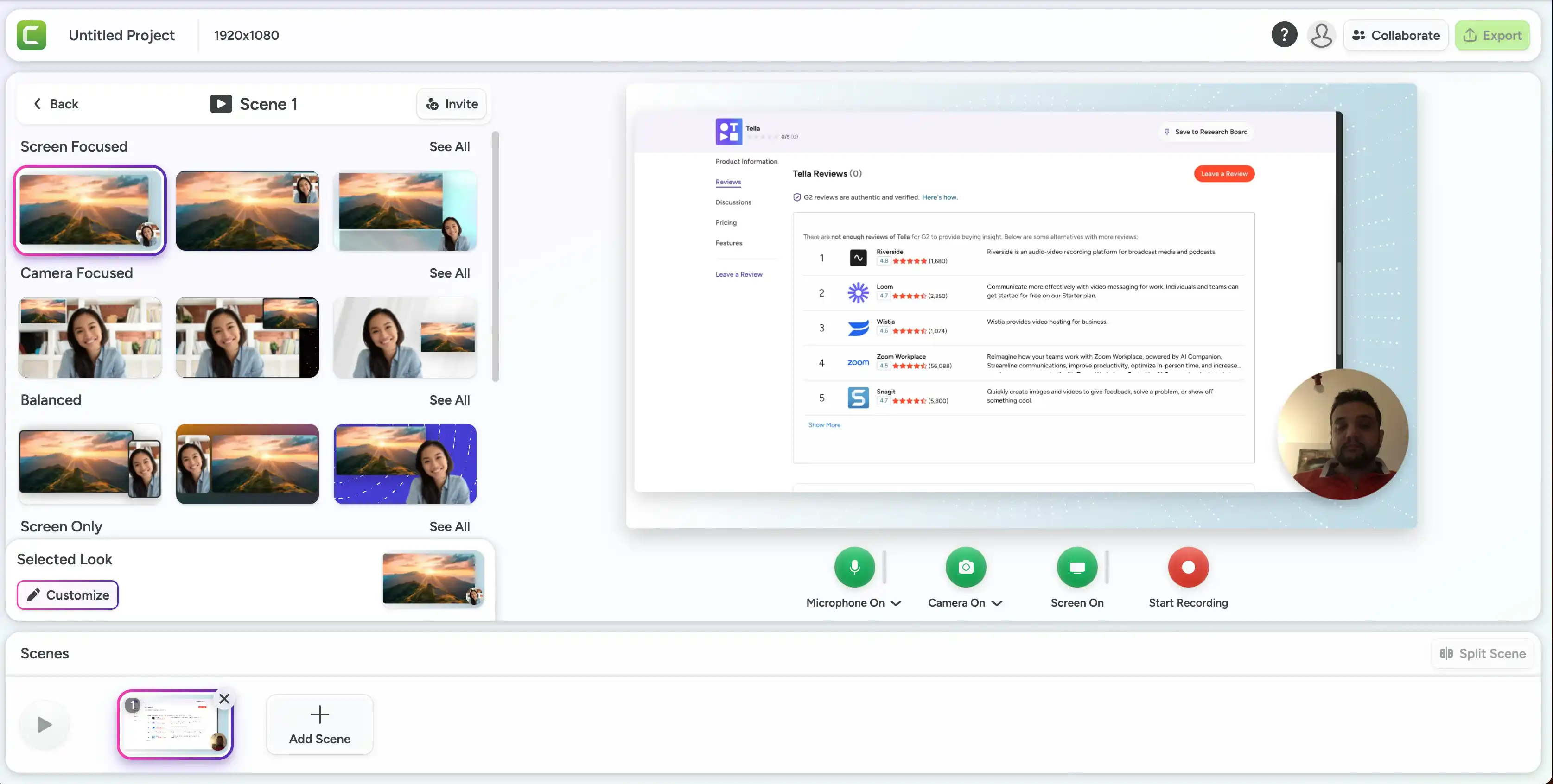This screenshot has width=1553, height=784.
Task: Click the Export button
Action: [x=1492, y=35]
